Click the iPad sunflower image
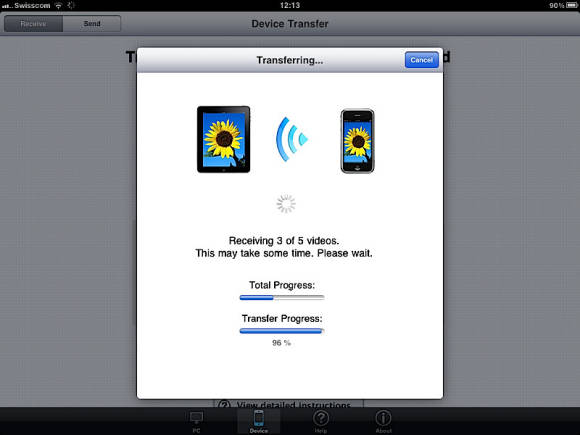 [223, 139]
